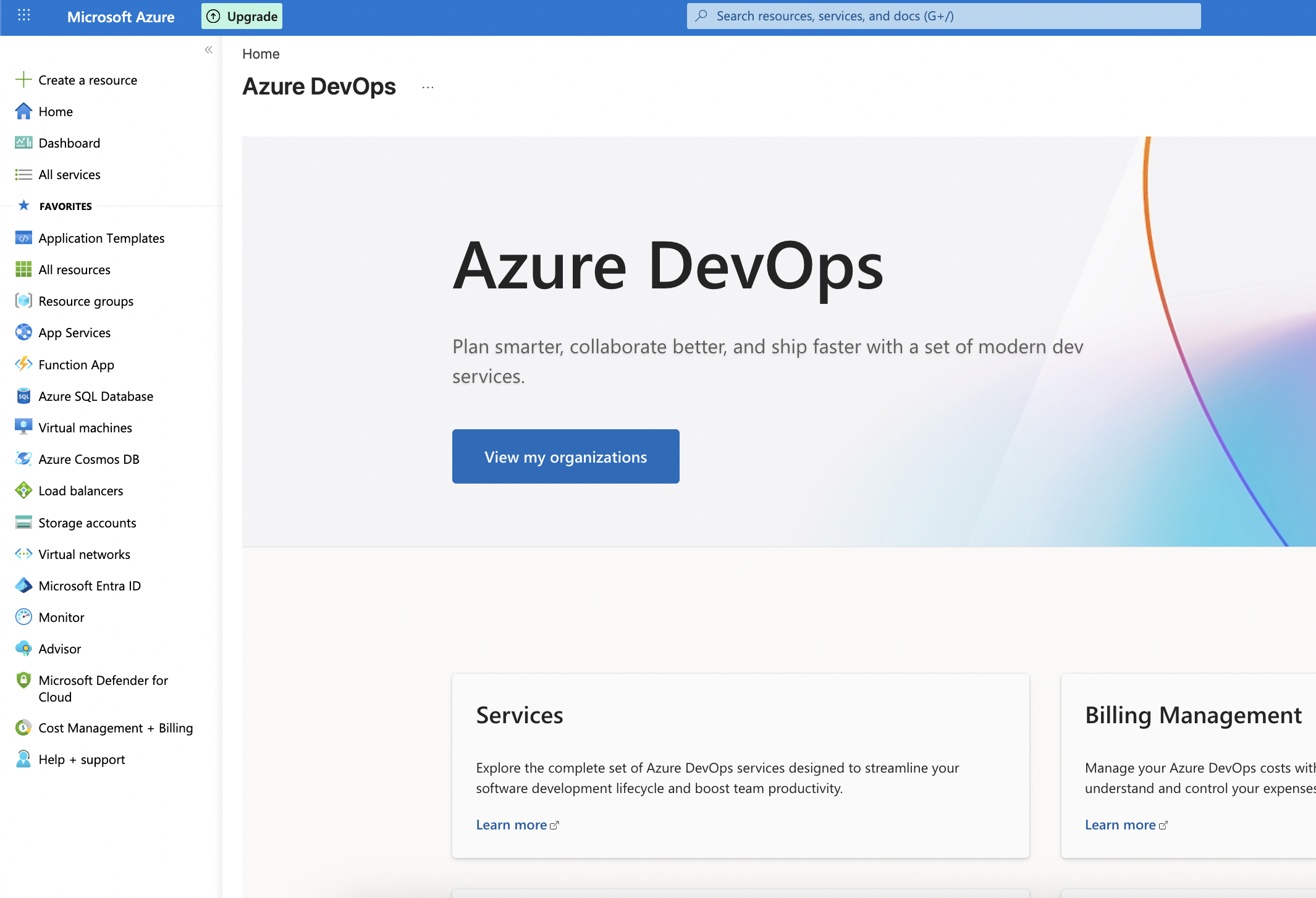Click the Cost Management + Billing icon

point(23,728)
